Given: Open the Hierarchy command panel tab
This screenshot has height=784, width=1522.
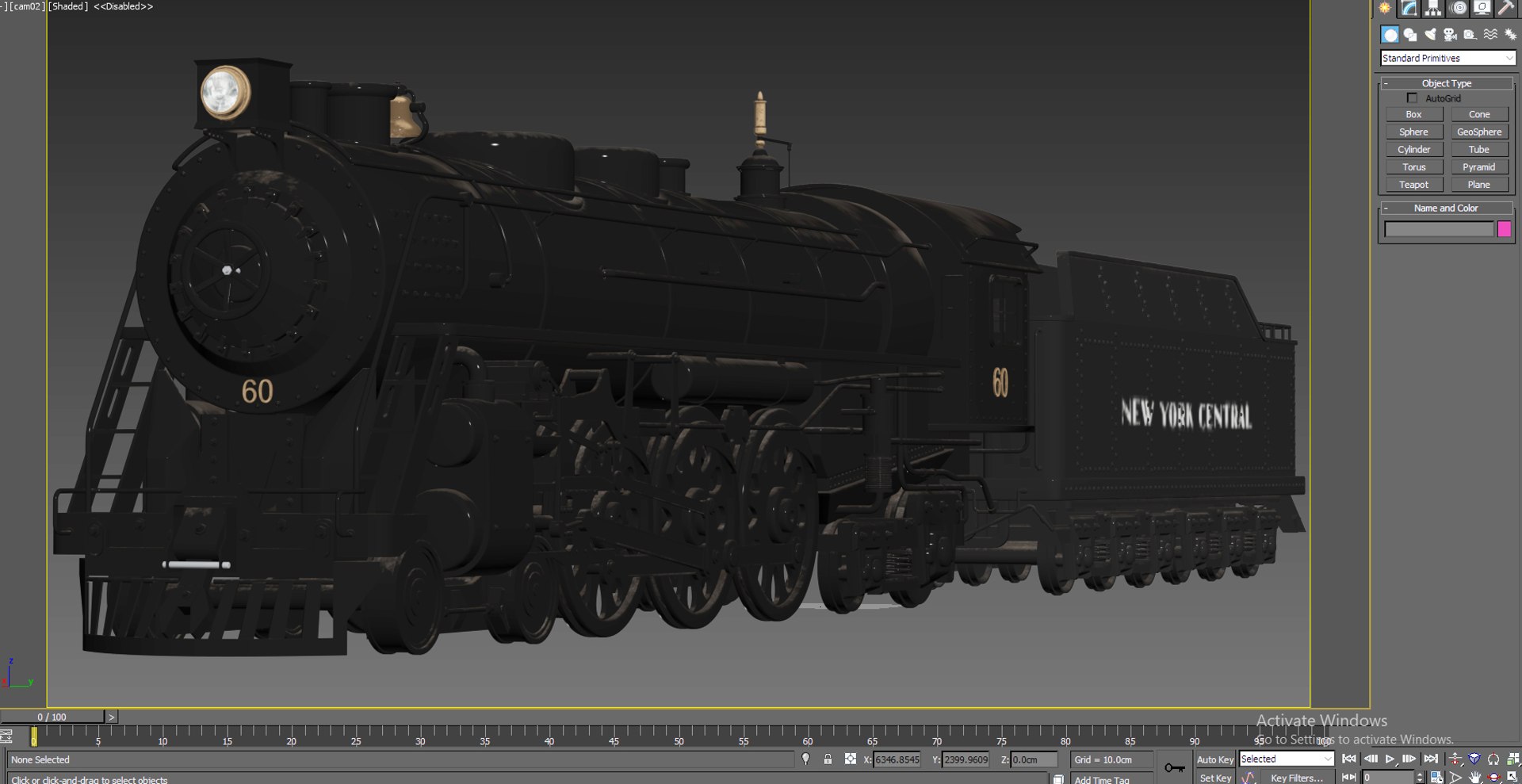Looking at the screenshot, I should pyautogui.click(x=1433, y=8).
